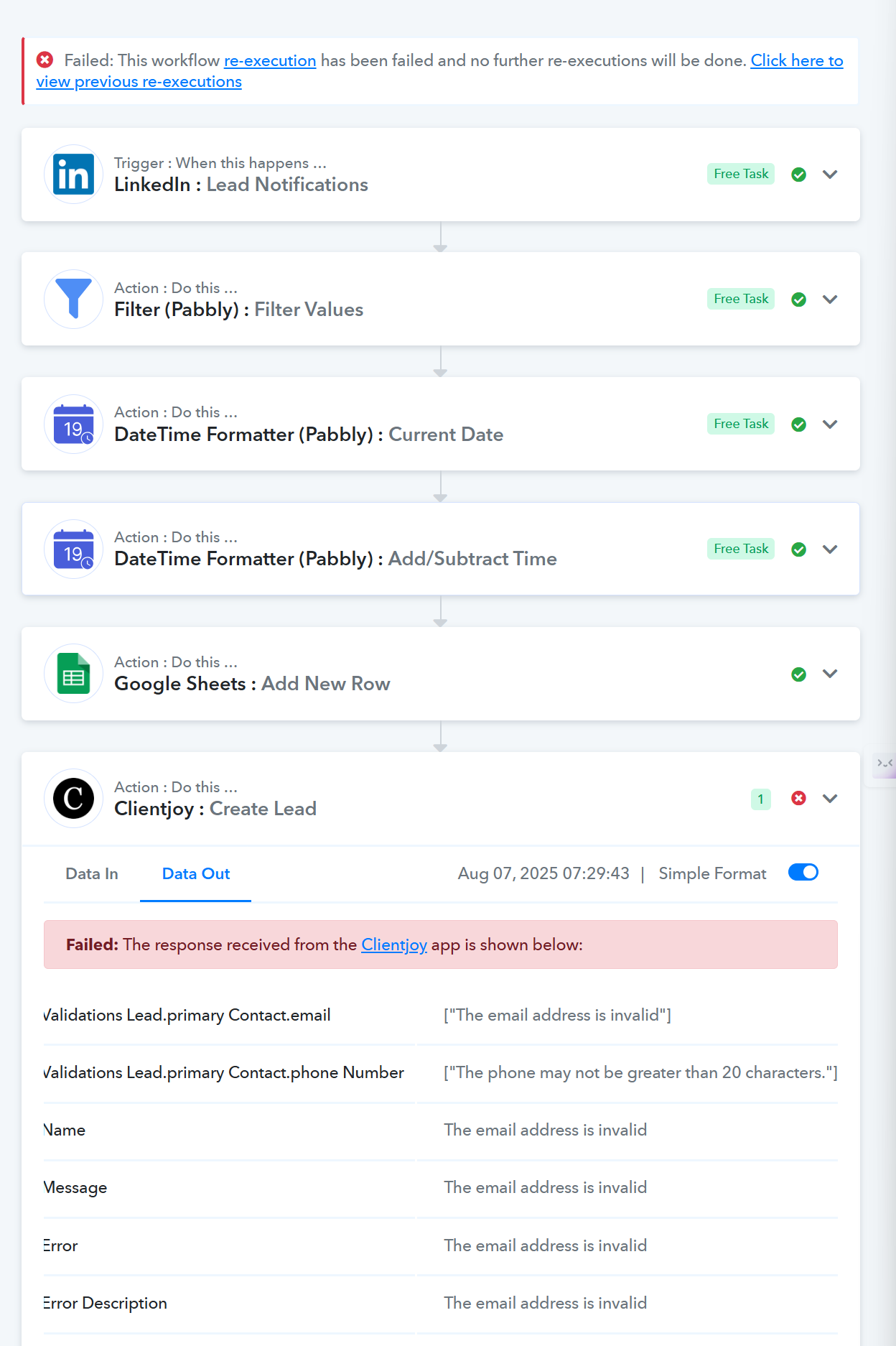Screen dimensions: 896x1346
Task: Click red failed icon on Clientjoy step
Action: (798, 799)
